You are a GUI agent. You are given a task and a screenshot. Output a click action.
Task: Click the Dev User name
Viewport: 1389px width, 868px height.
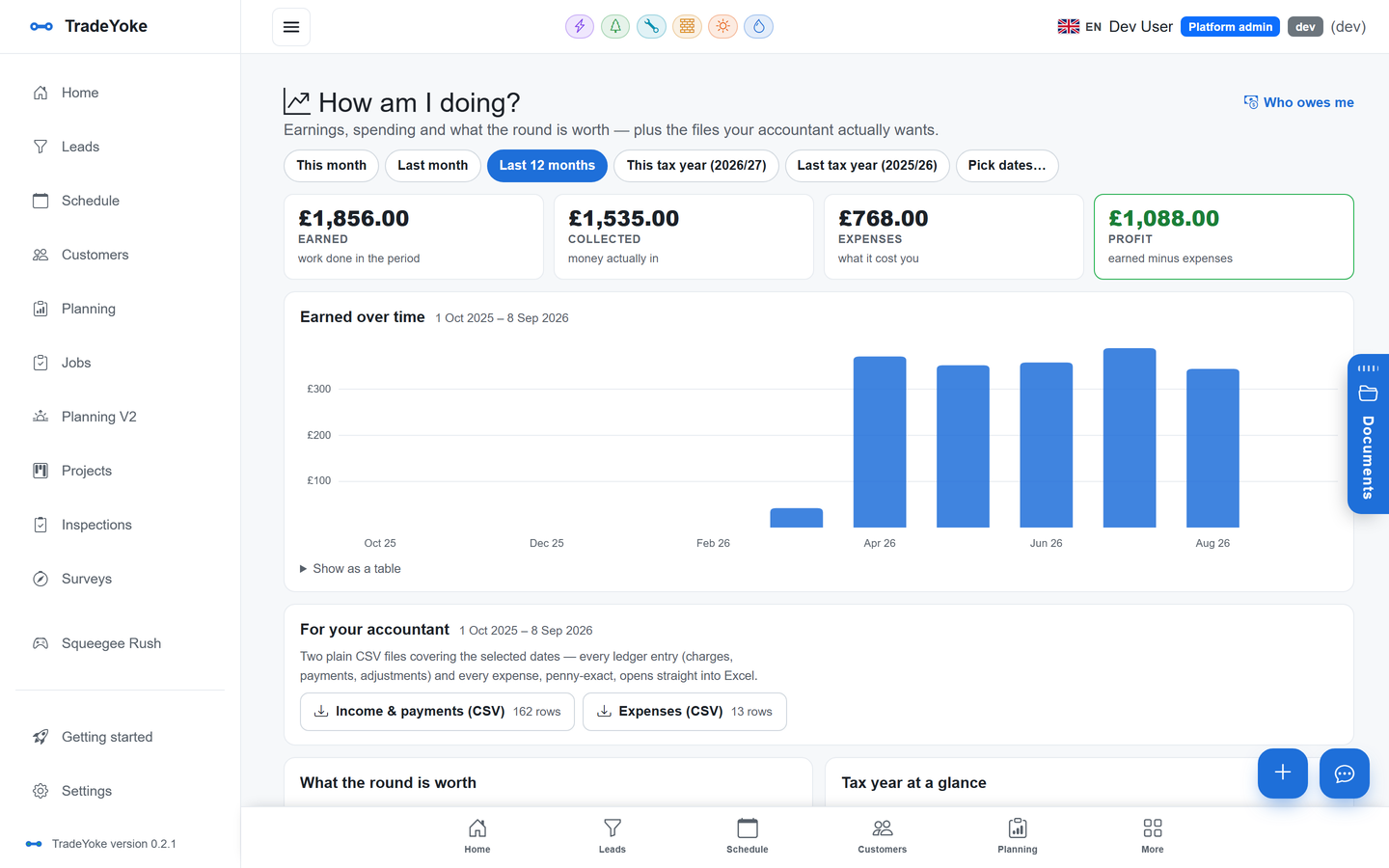1141,27
